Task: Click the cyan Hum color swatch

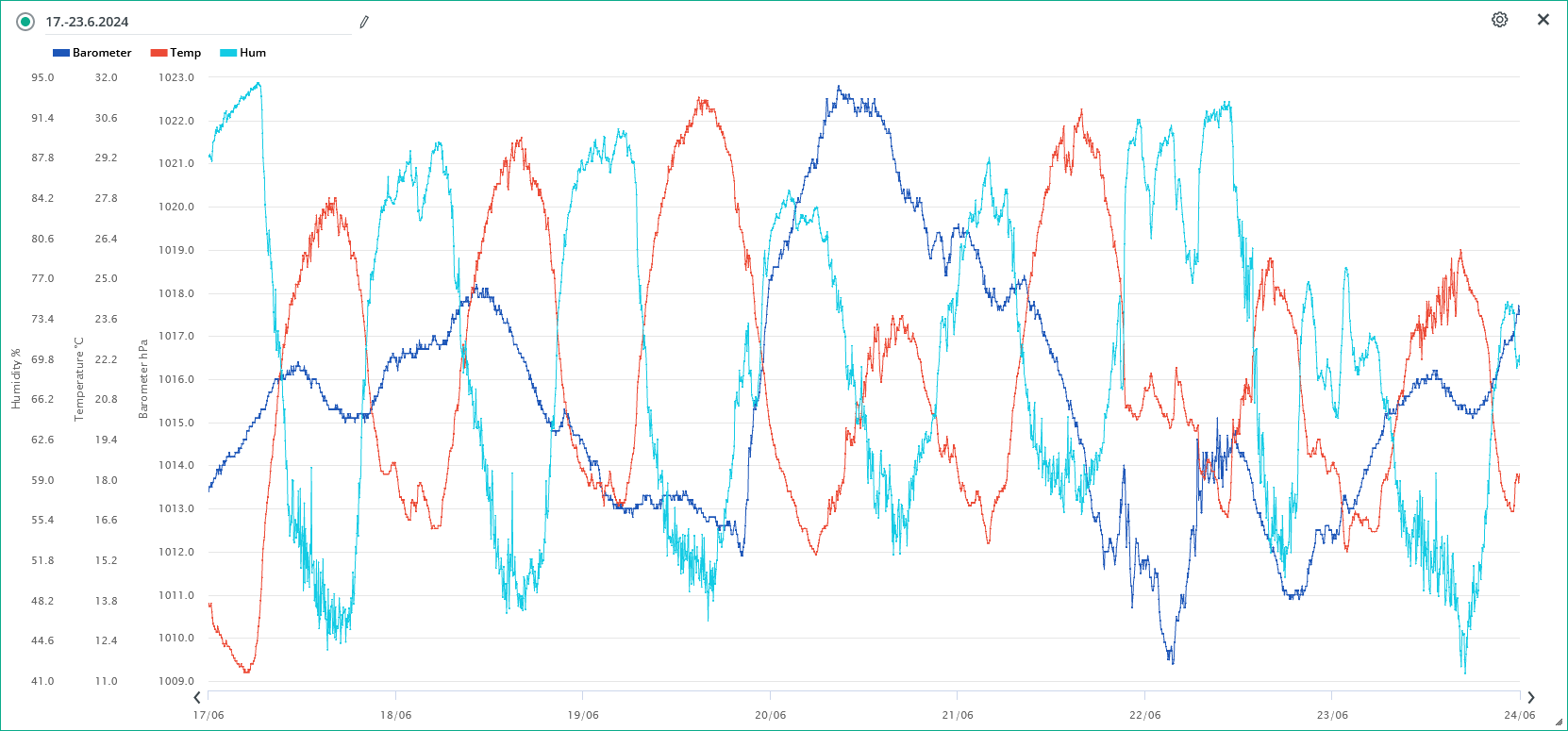Action: pyautogui.click(x=228, y=53)
